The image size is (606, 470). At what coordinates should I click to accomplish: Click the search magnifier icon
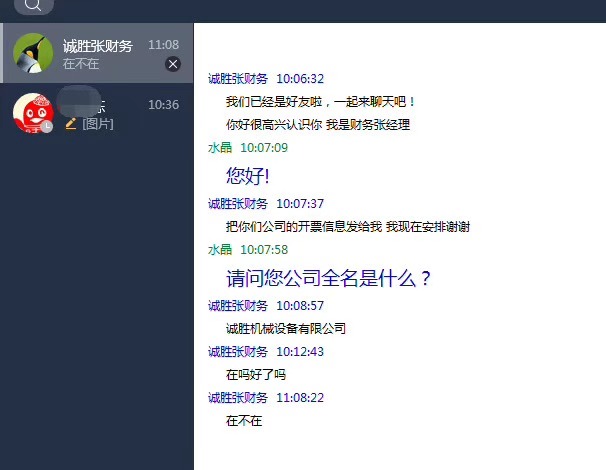click(x=33, y=5)
